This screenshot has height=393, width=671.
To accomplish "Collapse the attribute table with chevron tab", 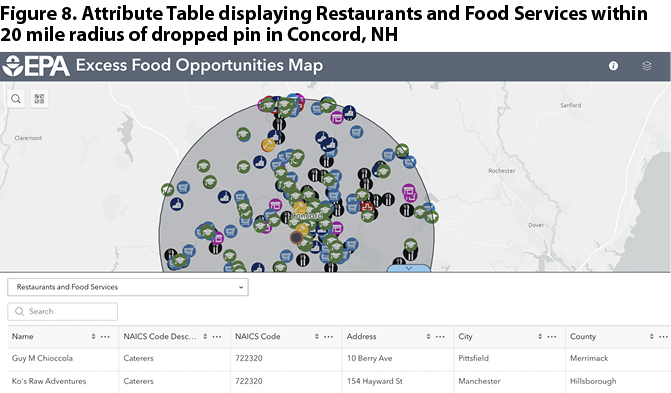I will [x=409, y=268].
